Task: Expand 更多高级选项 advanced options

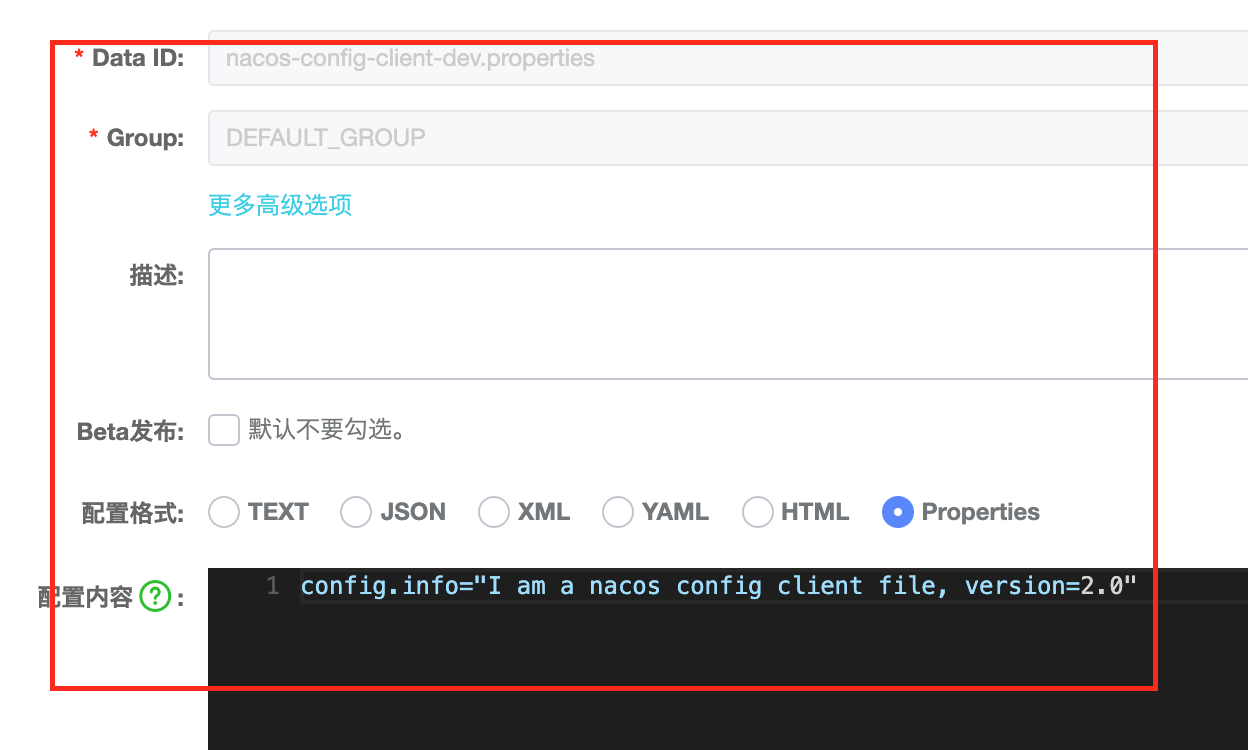Action: [x=280, y=205]
